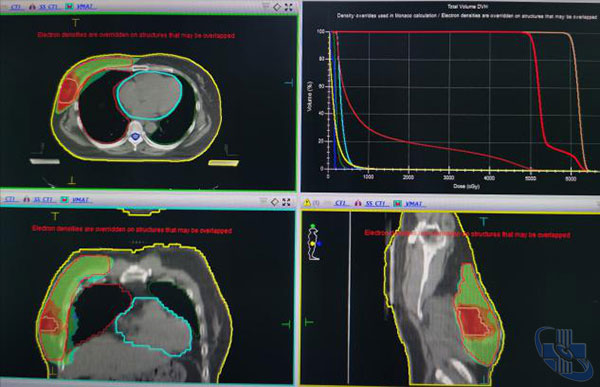Click the diamond icon in the axial view header
The width and height of the screenshot is (600, 387).
[277, 7]
